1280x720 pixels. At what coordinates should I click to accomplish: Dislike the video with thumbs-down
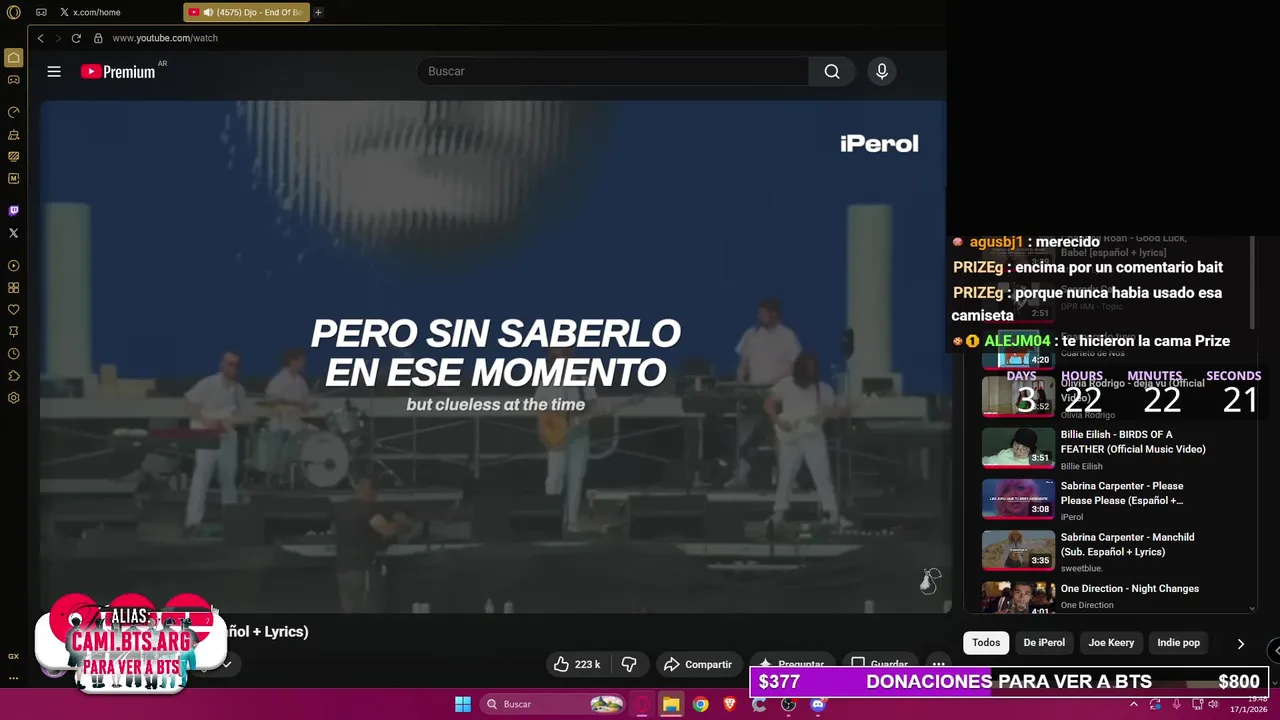pyautogui.click(x=629, y=664)
